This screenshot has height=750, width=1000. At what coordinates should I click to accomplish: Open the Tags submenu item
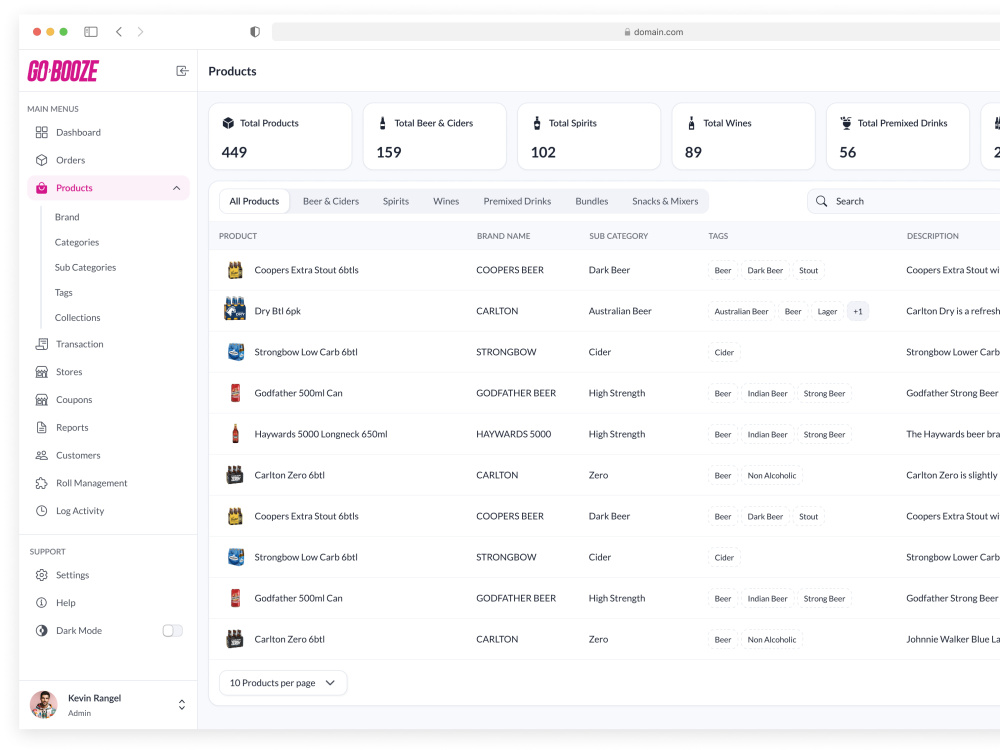tap(64, 293)
